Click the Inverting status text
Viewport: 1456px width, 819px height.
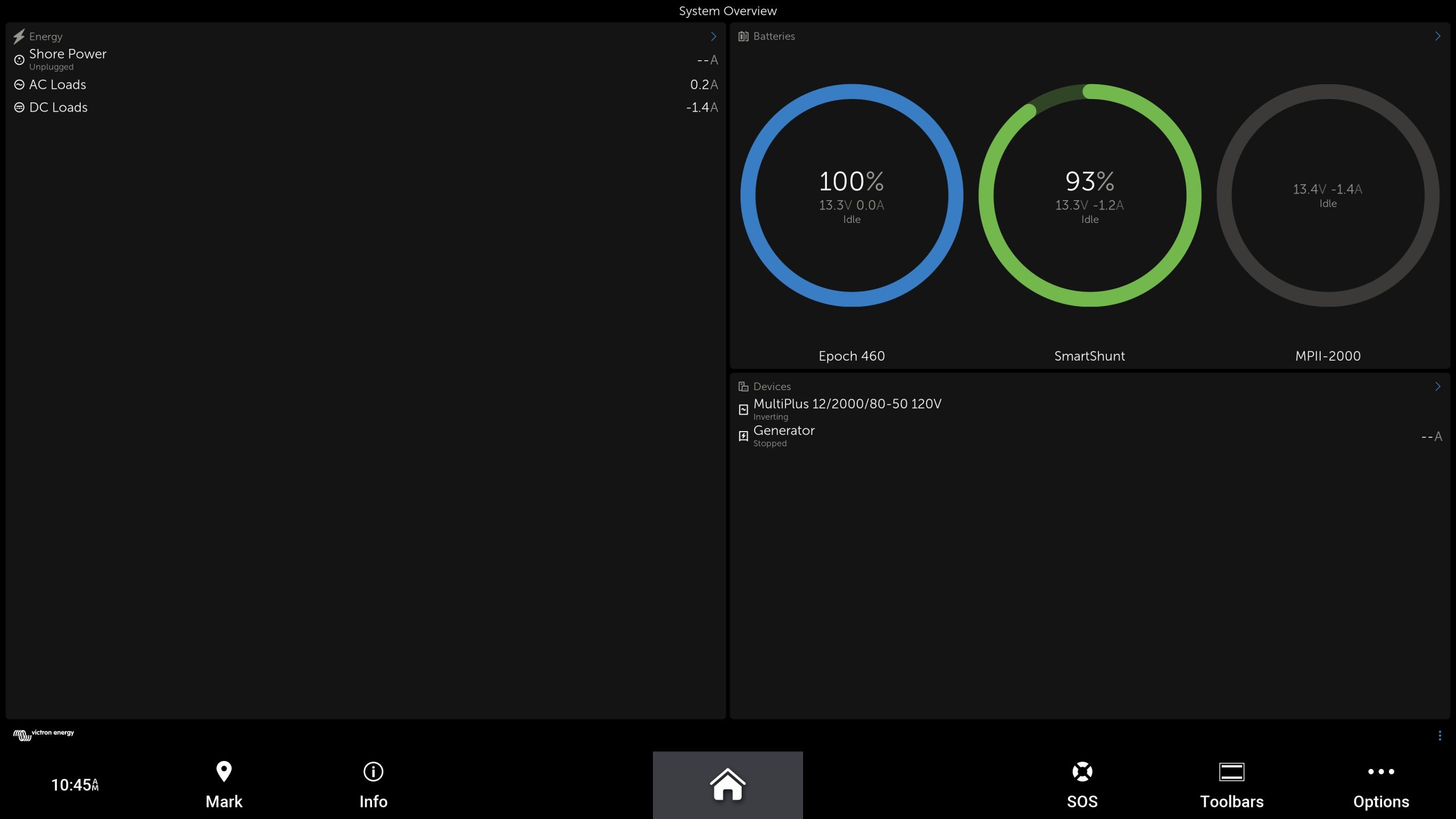tap(771, 417)
